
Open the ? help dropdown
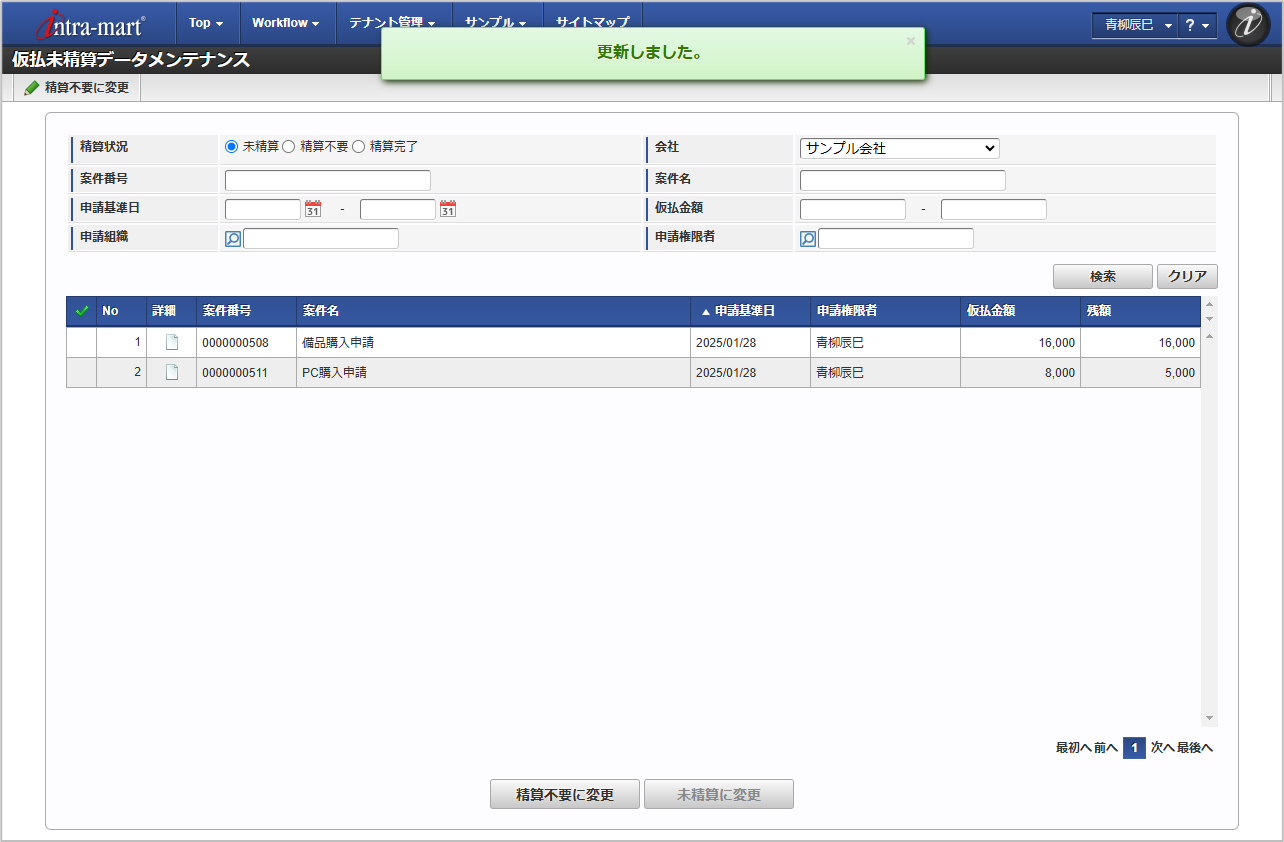[1198, 25]
